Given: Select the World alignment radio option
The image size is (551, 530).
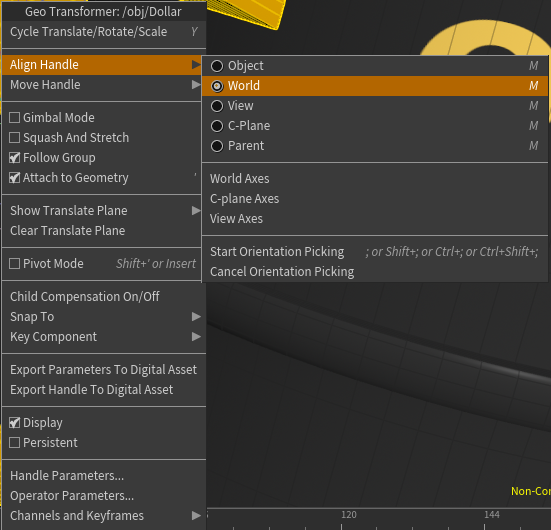Looking at the screenshot, I should (x=217, y=86).
